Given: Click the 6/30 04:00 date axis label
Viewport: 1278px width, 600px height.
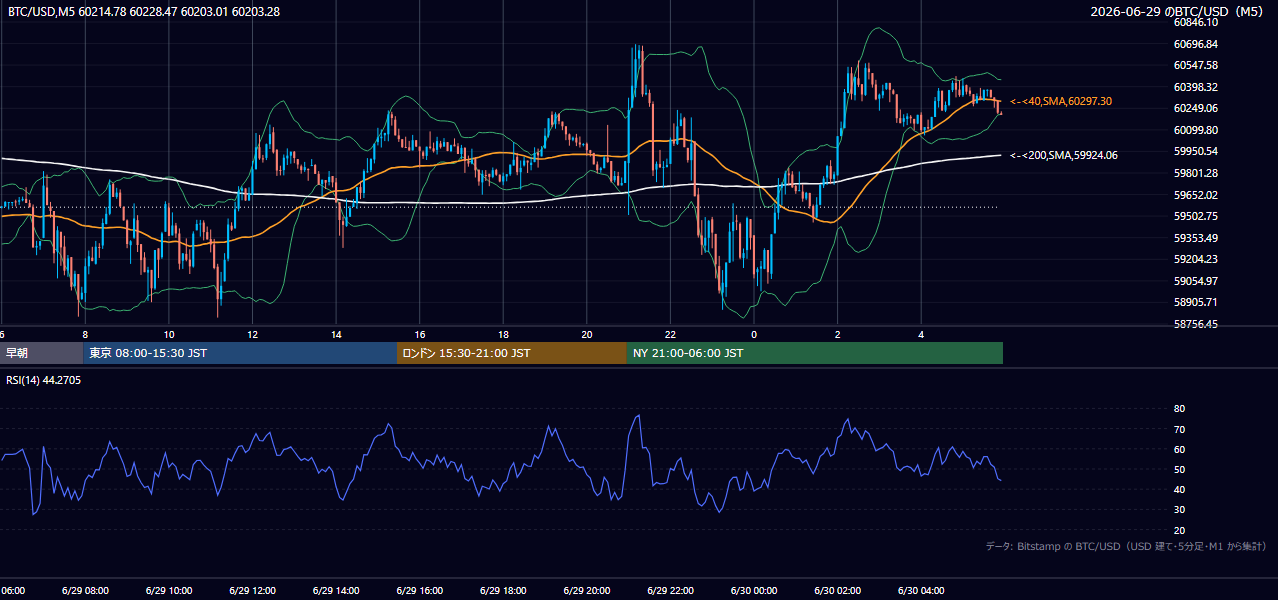Looking at the screenshot, I should coord(921,590).
